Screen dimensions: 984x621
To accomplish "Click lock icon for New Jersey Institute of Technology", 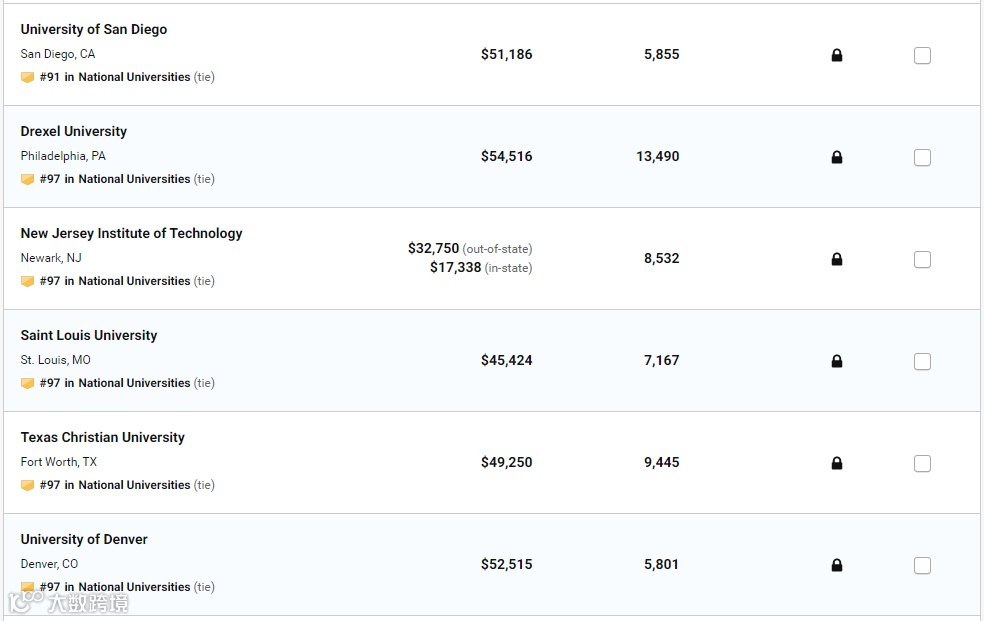I will pos(837,260).
